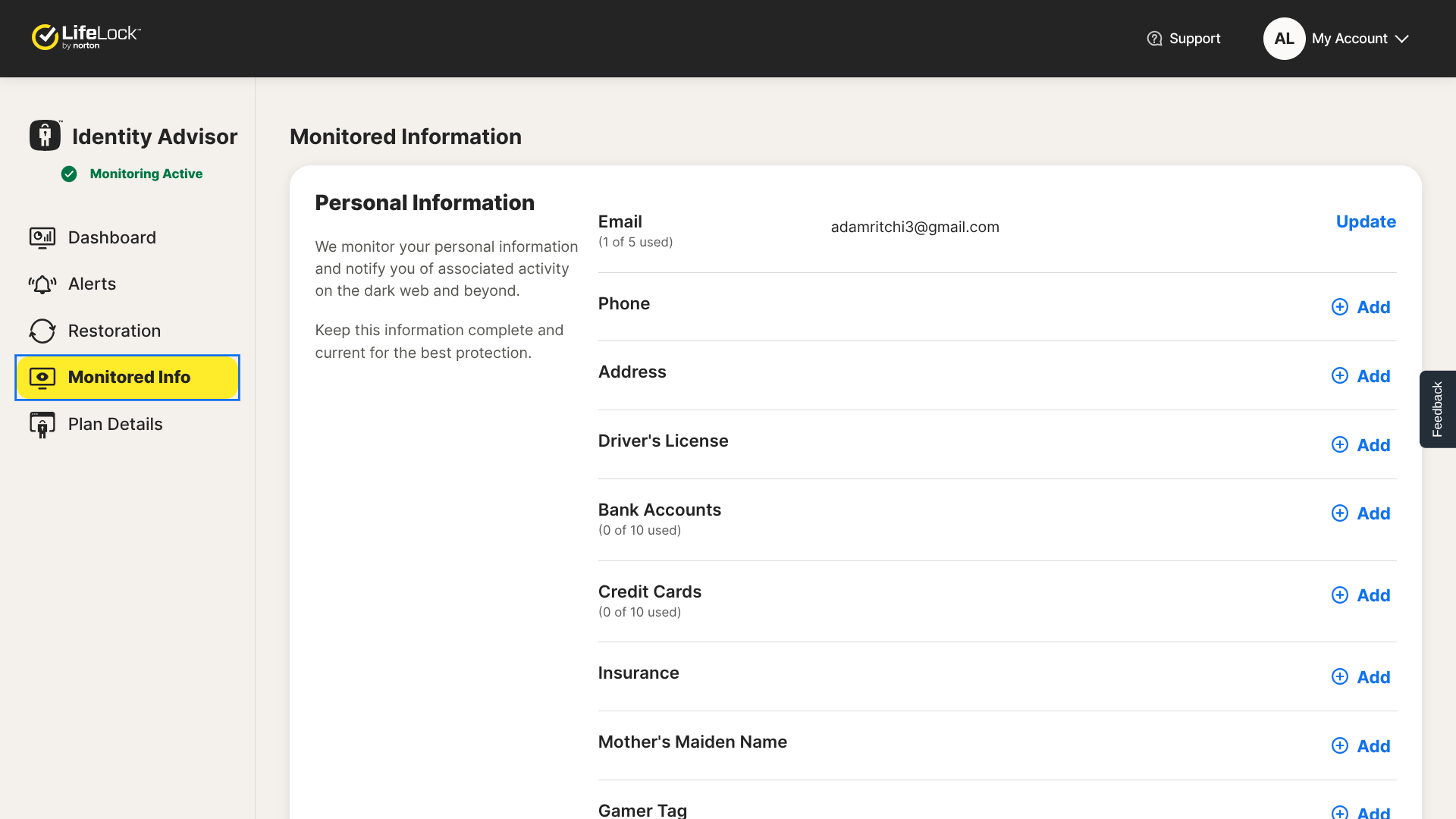Click the Monitored Information page heading
1456x819 pixels.
click(x=406, y=137)
